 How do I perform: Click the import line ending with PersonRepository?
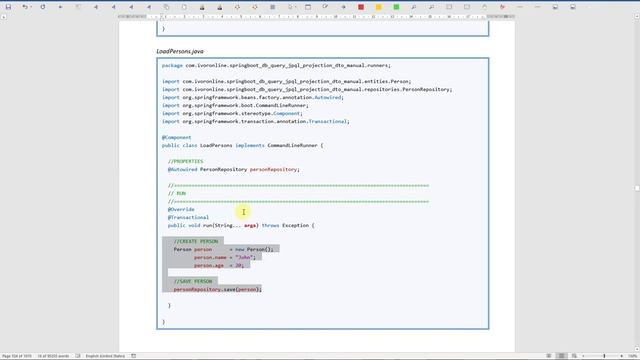tap(307, 89)
